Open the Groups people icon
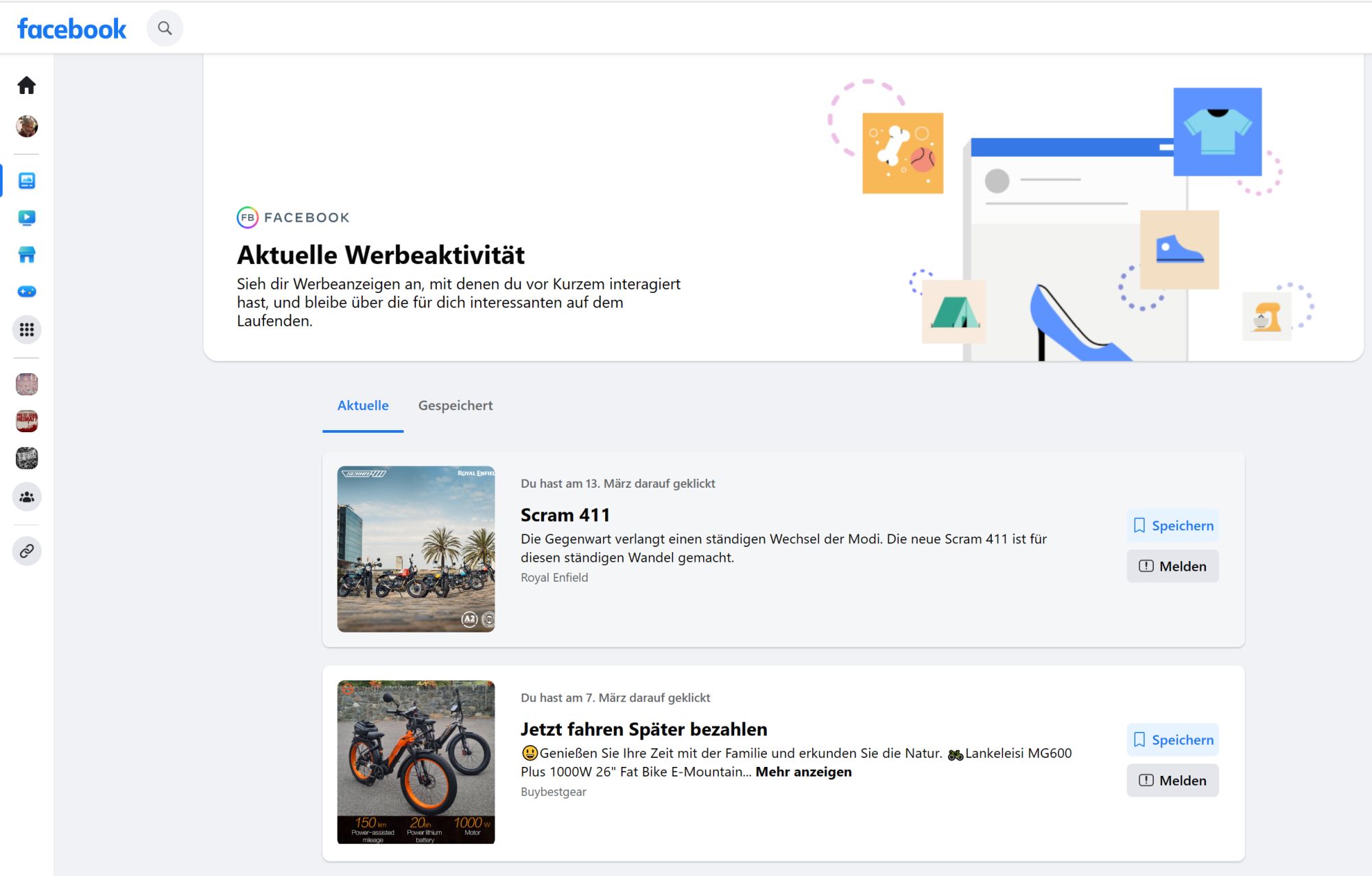The width and height of the screenshot is (1372, 876). 27,497
